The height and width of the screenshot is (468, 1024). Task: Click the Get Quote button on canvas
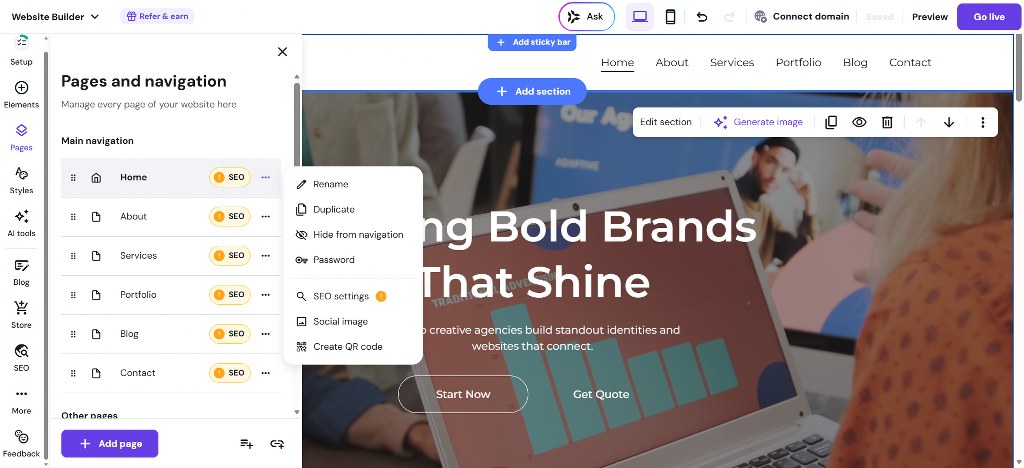coord(601,394)
